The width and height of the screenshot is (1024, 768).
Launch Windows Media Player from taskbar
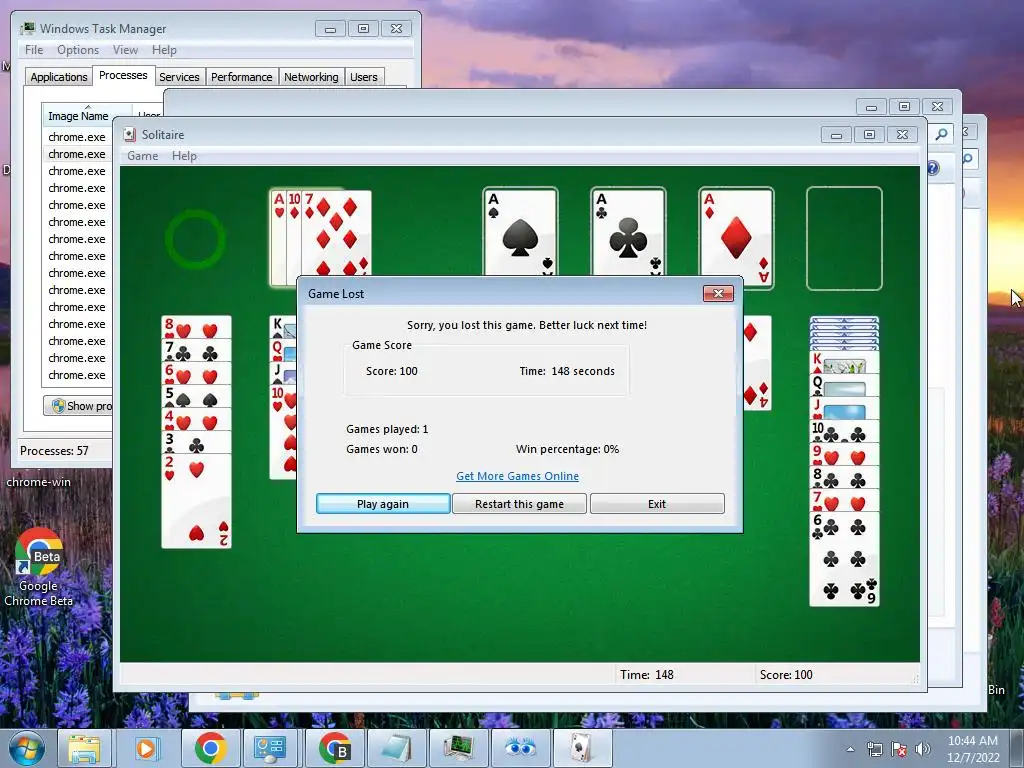(x=146, y=748)
